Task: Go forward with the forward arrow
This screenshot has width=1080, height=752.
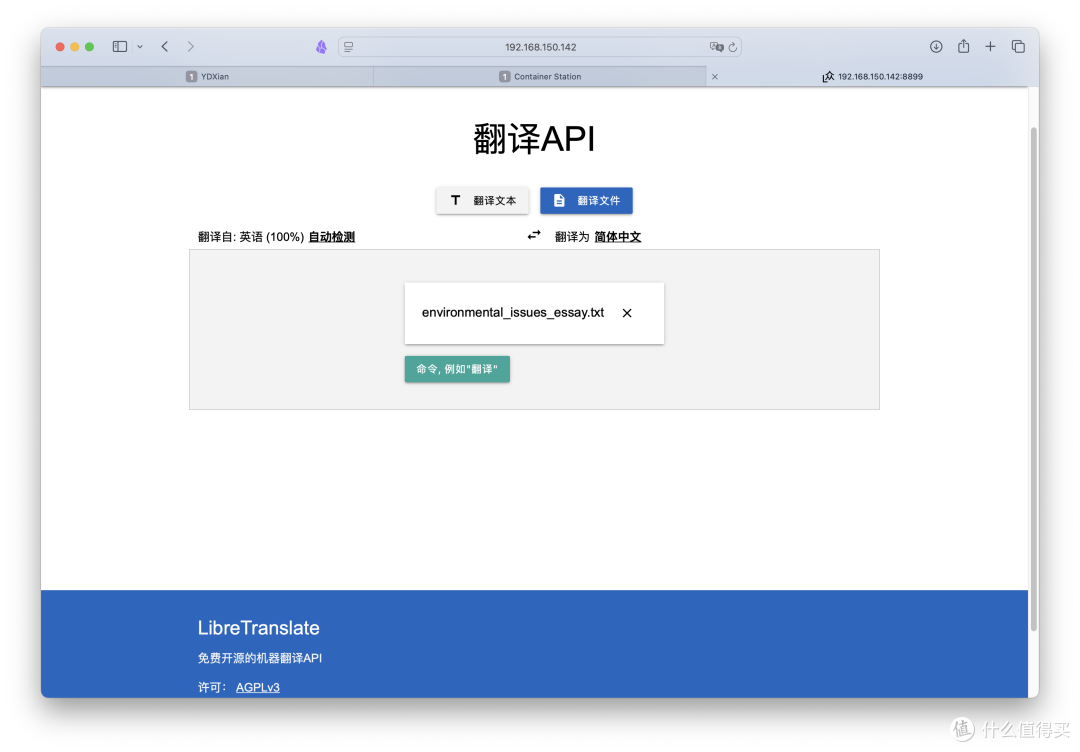Action: click(x=191, y=47)
